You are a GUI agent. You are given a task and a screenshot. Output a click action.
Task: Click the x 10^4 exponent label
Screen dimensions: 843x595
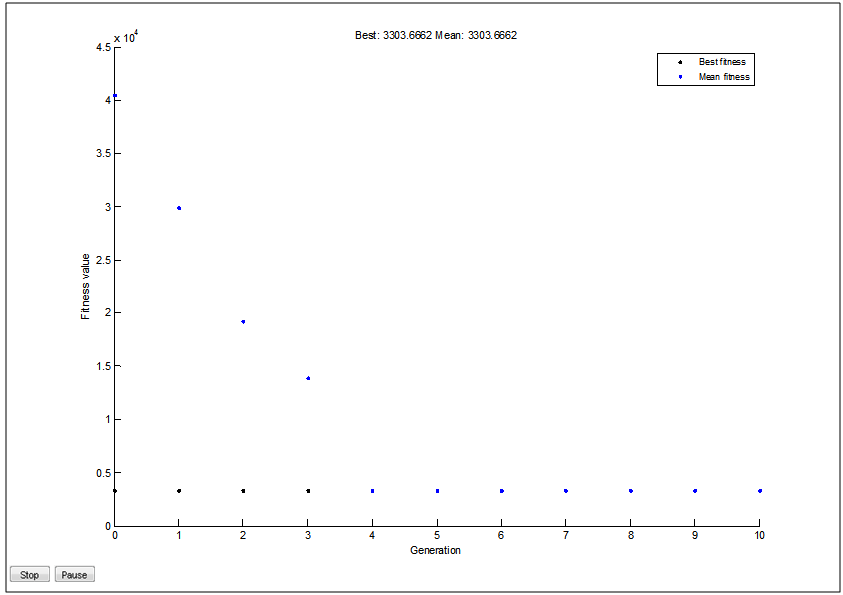tap(126, 38)
